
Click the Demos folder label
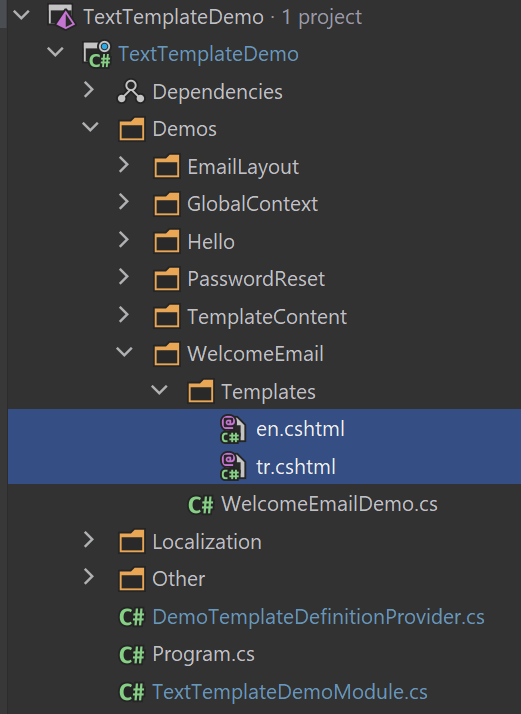click(x=184, y=129)
